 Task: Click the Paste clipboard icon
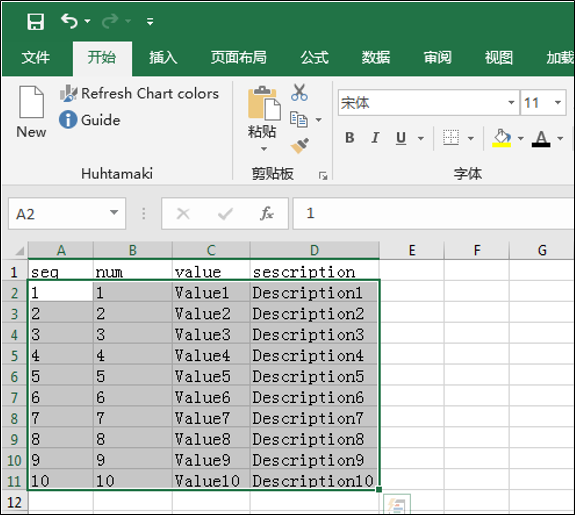[x=264, y=103]
